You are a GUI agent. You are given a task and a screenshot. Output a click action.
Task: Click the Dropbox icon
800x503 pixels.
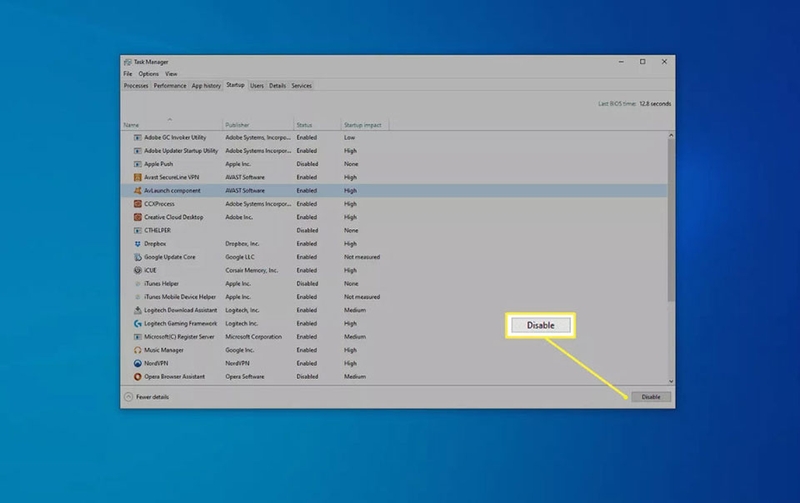point(137,244)
